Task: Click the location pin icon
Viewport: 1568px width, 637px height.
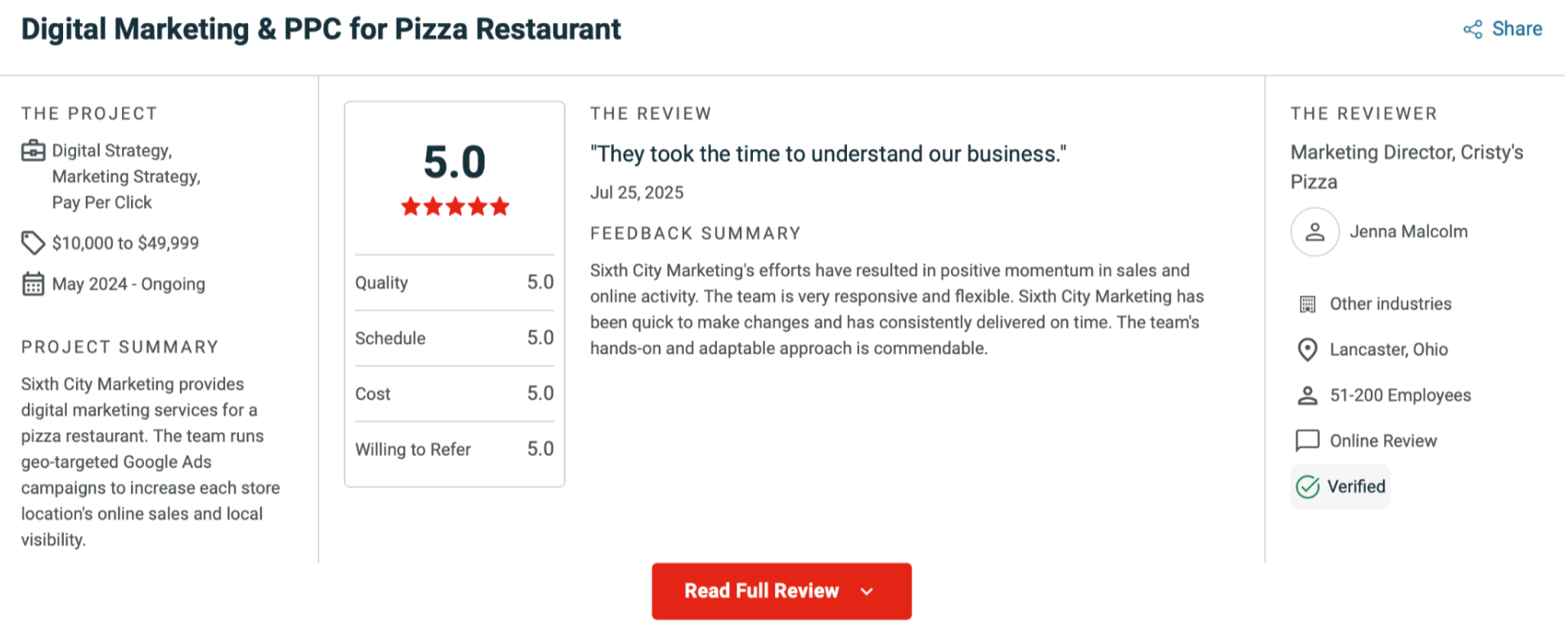Action: (x=1308, y=350)
